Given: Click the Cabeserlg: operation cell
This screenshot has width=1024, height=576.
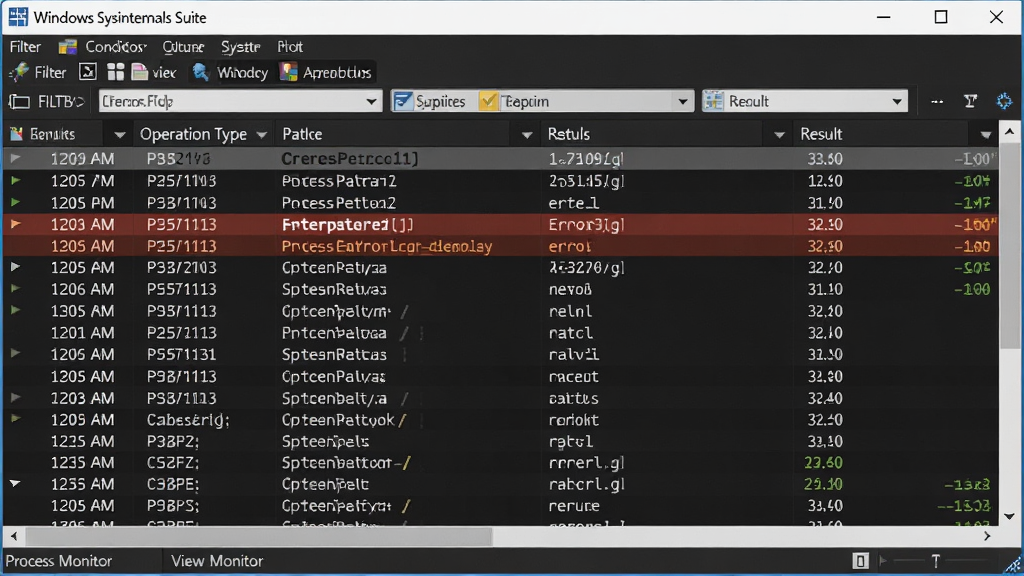Looking at the screenshot, I should [x=188, y=420].
